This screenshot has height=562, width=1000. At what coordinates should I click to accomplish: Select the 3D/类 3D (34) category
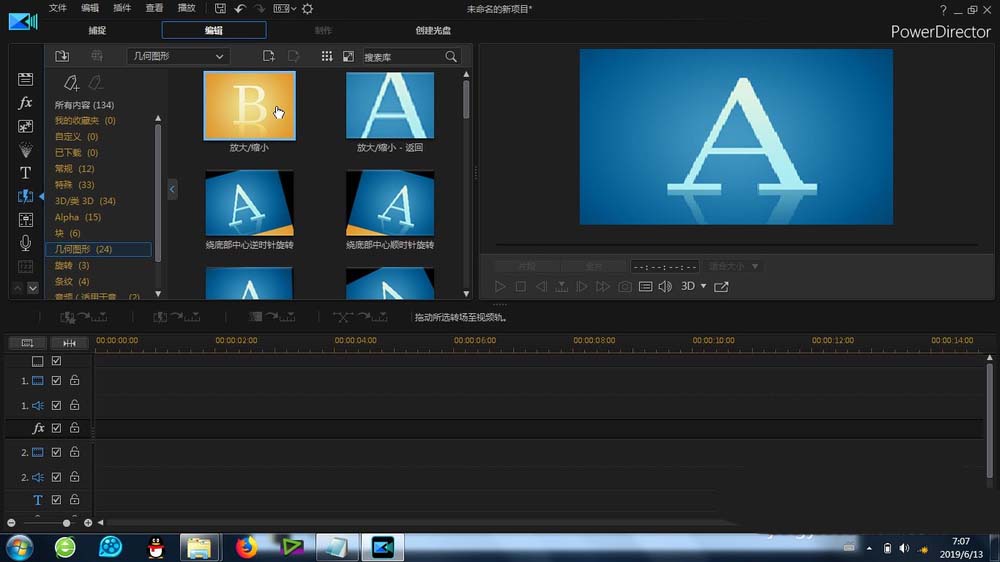pyautogui.click(x=85, y=201)
